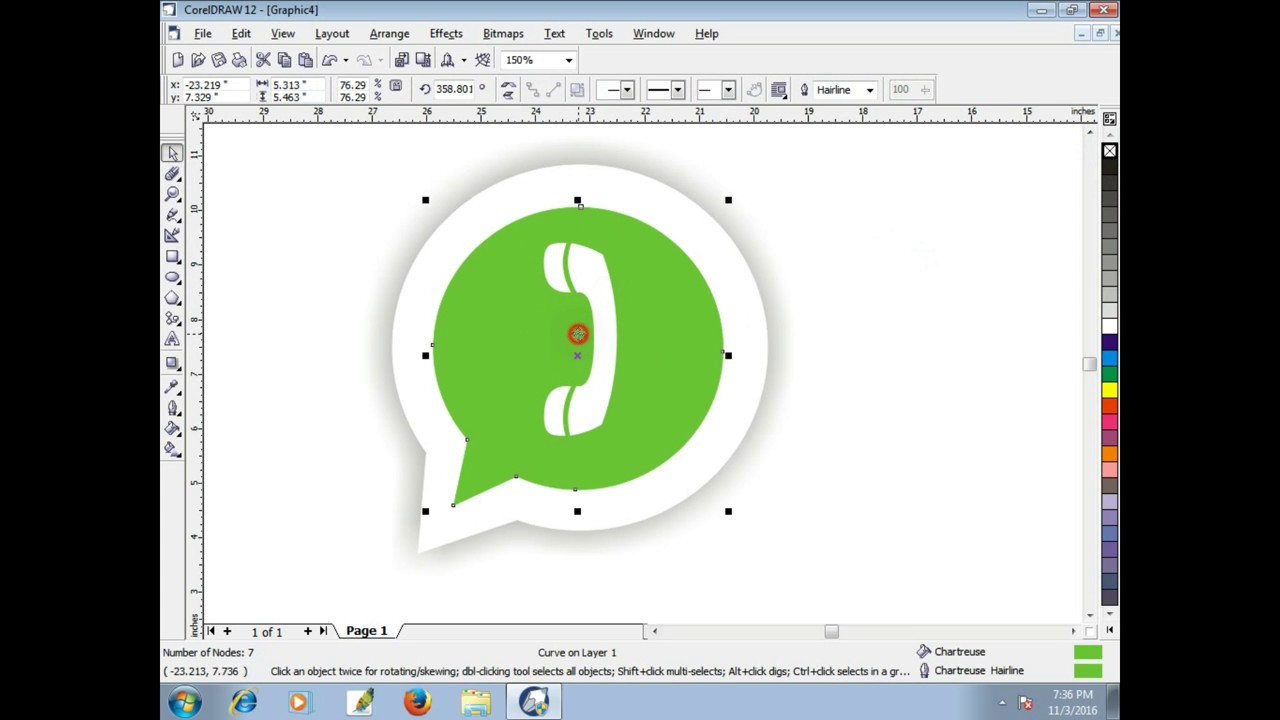Click the Open file icon

pyautogui.click(x=198, y=60)
